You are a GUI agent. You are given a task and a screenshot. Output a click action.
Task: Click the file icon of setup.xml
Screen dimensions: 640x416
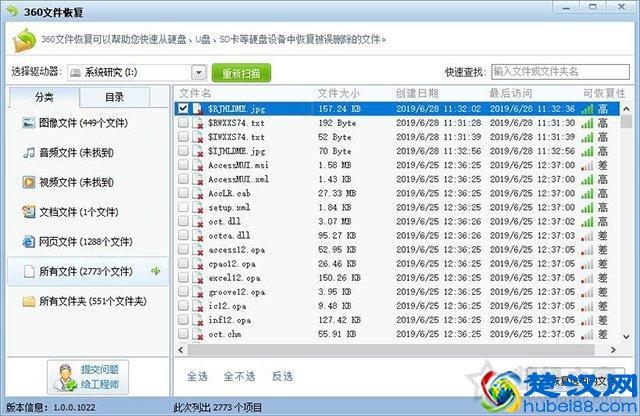198,207
